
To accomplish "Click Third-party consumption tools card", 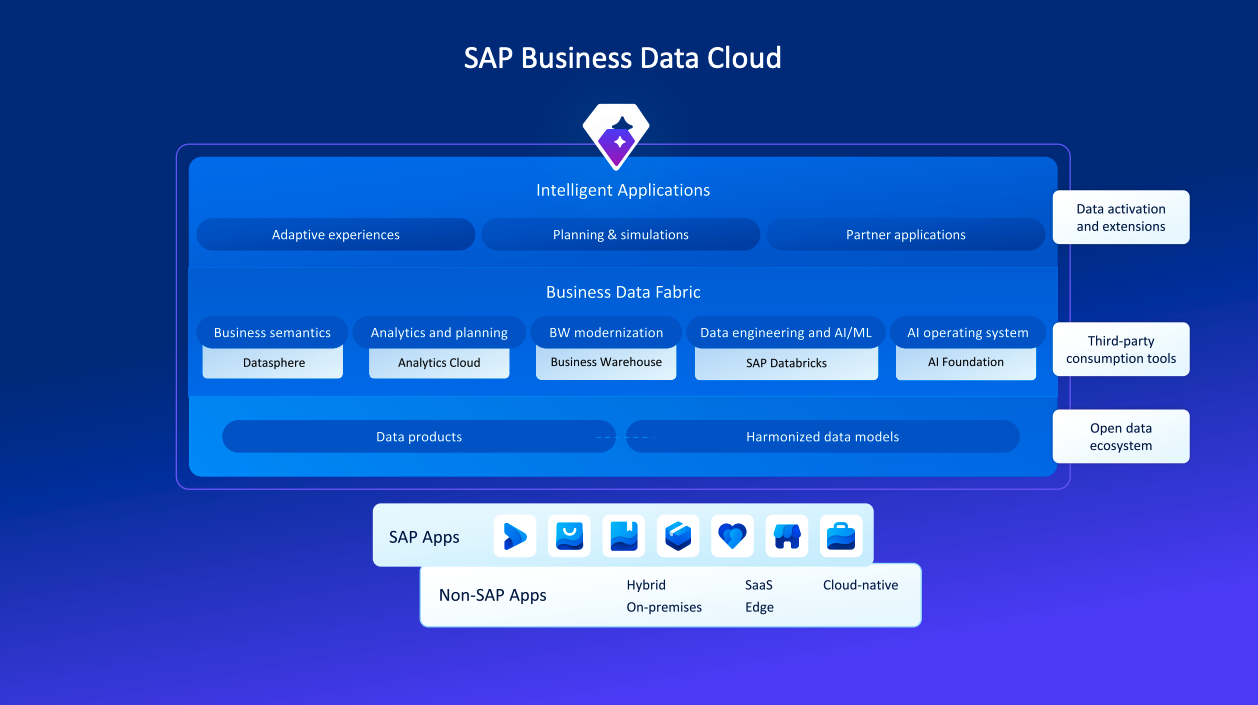I will pyautogui.click(x=1121, y=349).
